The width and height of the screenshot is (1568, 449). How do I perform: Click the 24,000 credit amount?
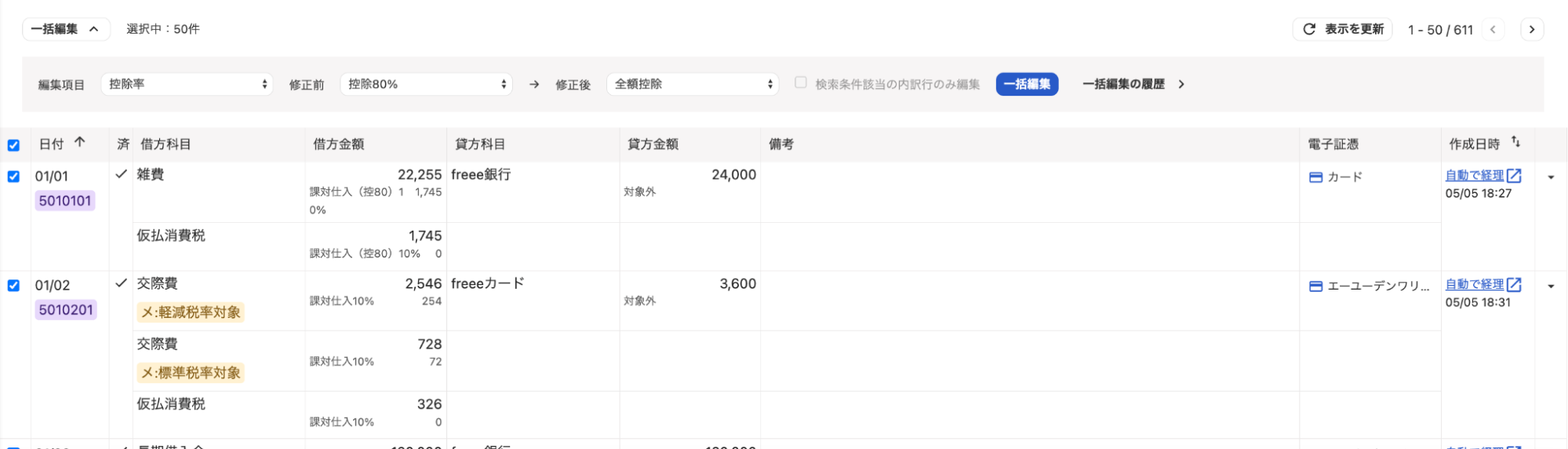click(734, 175)
